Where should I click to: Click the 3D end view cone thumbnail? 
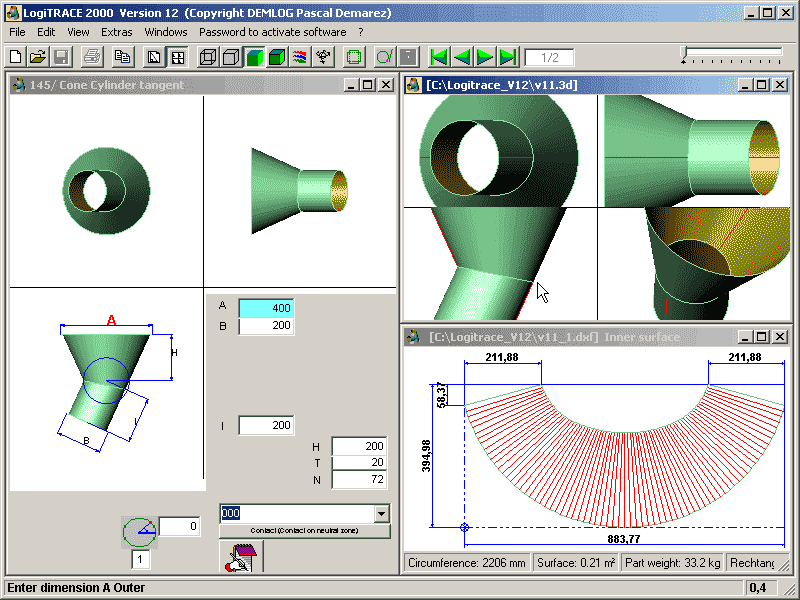(106, 191)
